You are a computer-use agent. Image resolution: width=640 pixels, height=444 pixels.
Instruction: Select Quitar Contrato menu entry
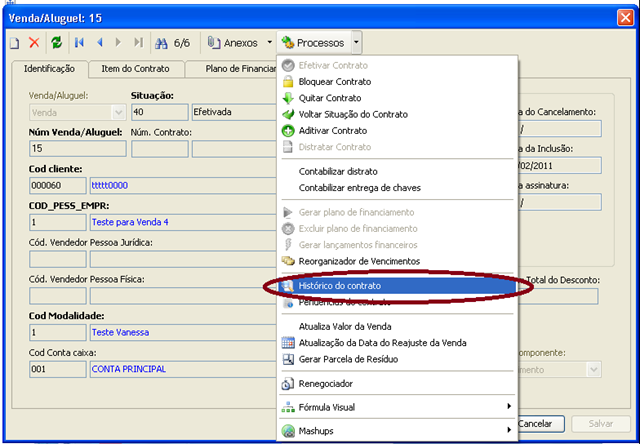(397, 98)
